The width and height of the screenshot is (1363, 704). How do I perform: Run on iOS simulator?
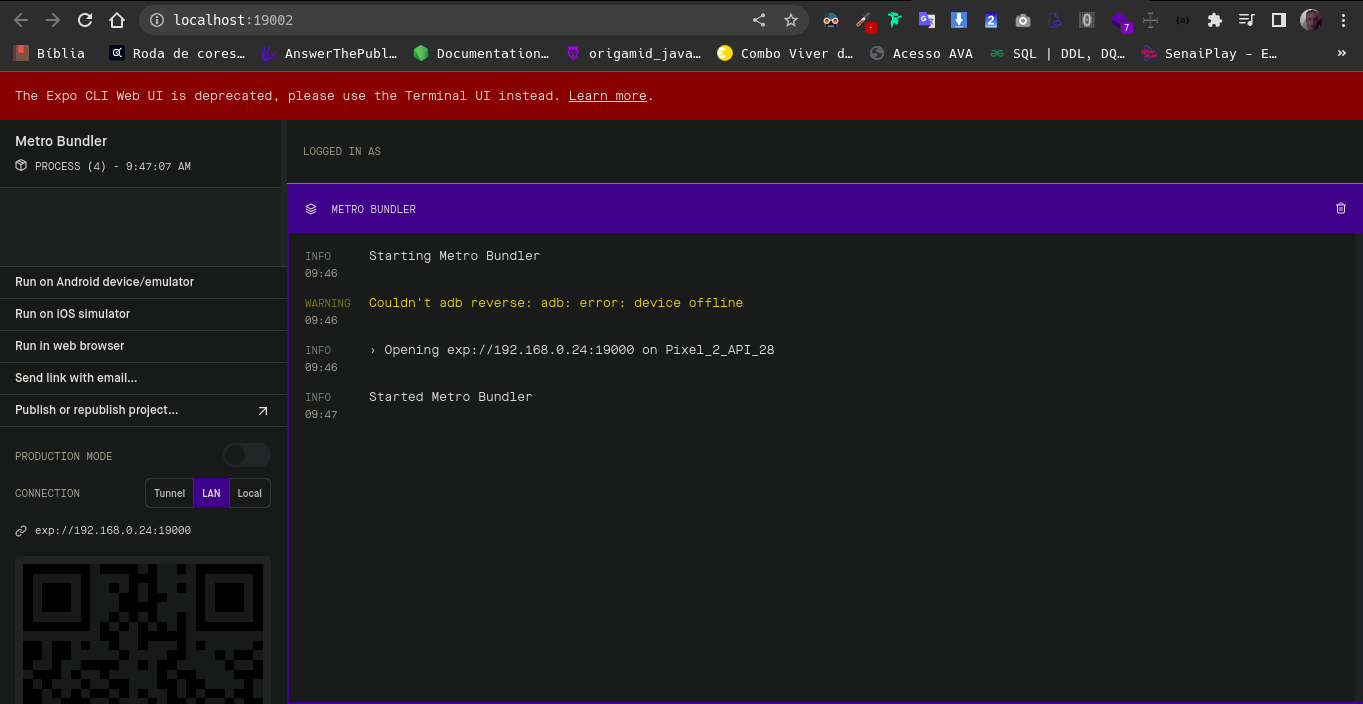click(x=143, y=314)
